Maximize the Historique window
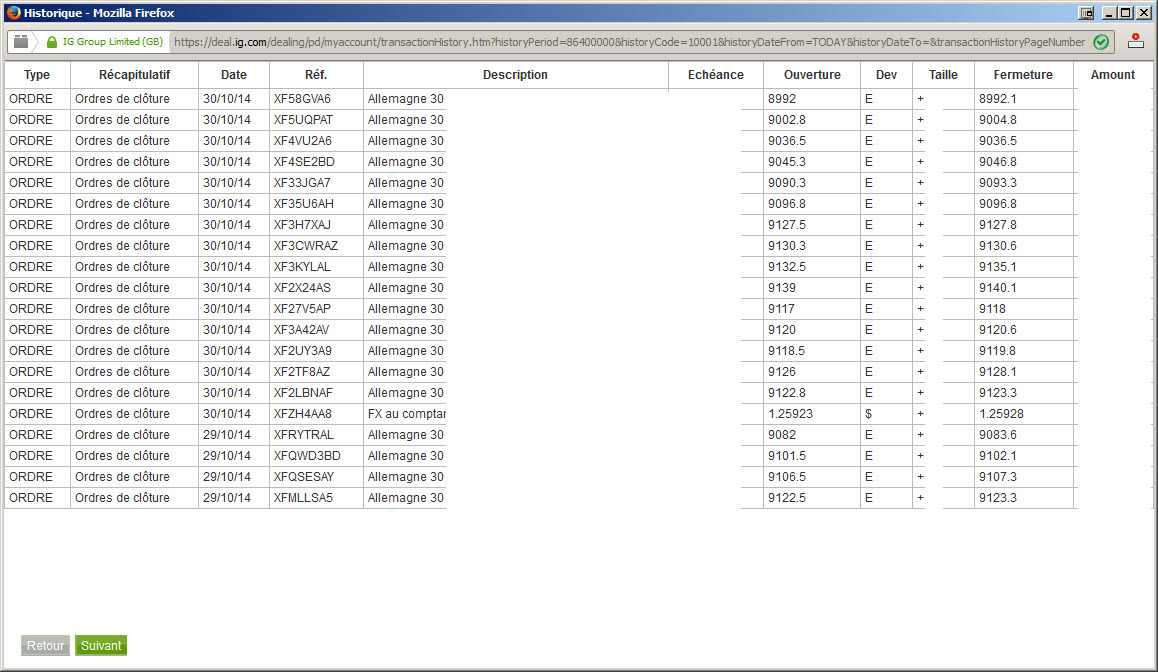Viewport: 1158px width, 672px height. click(x=1126, y=13)
